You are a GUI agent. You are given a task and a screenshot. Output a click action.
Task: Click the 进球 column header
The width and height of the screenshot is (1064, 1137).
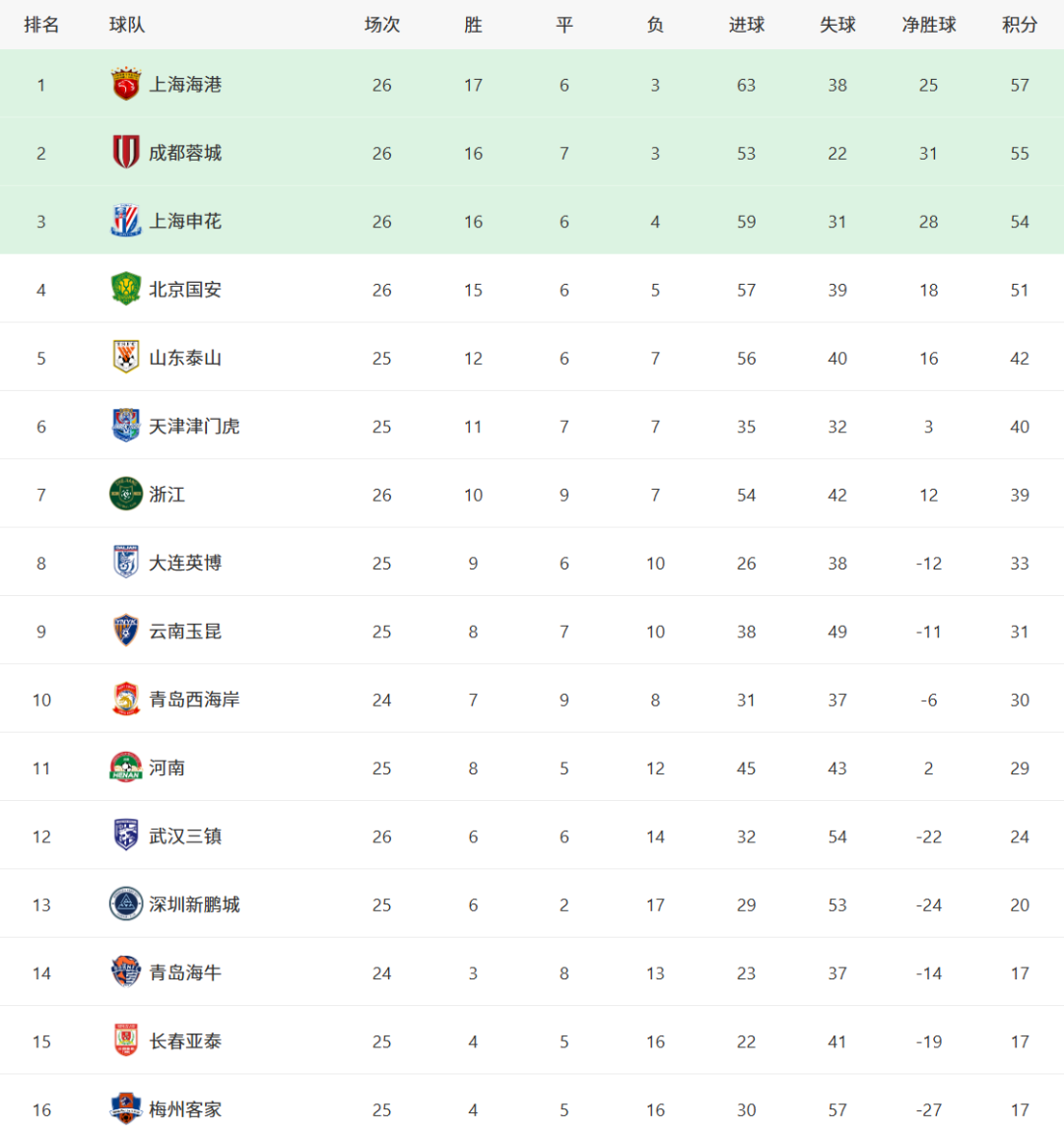click(747, 25)
